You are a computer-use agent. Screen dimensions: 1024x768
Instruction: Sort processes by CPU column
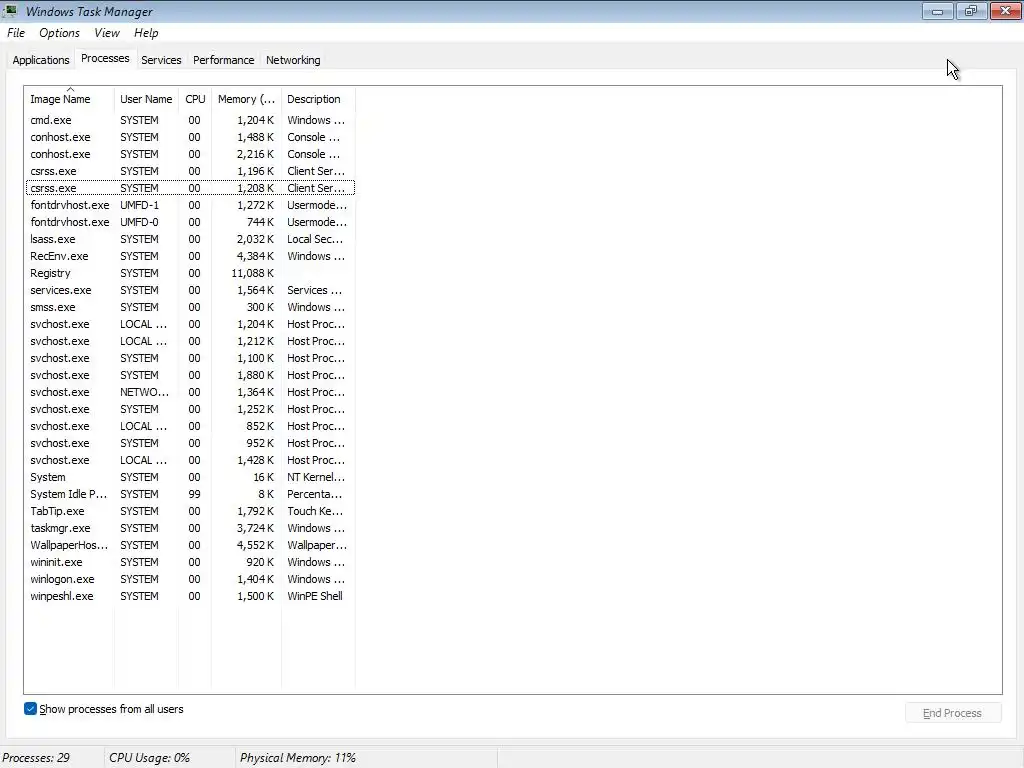point(195,99)
